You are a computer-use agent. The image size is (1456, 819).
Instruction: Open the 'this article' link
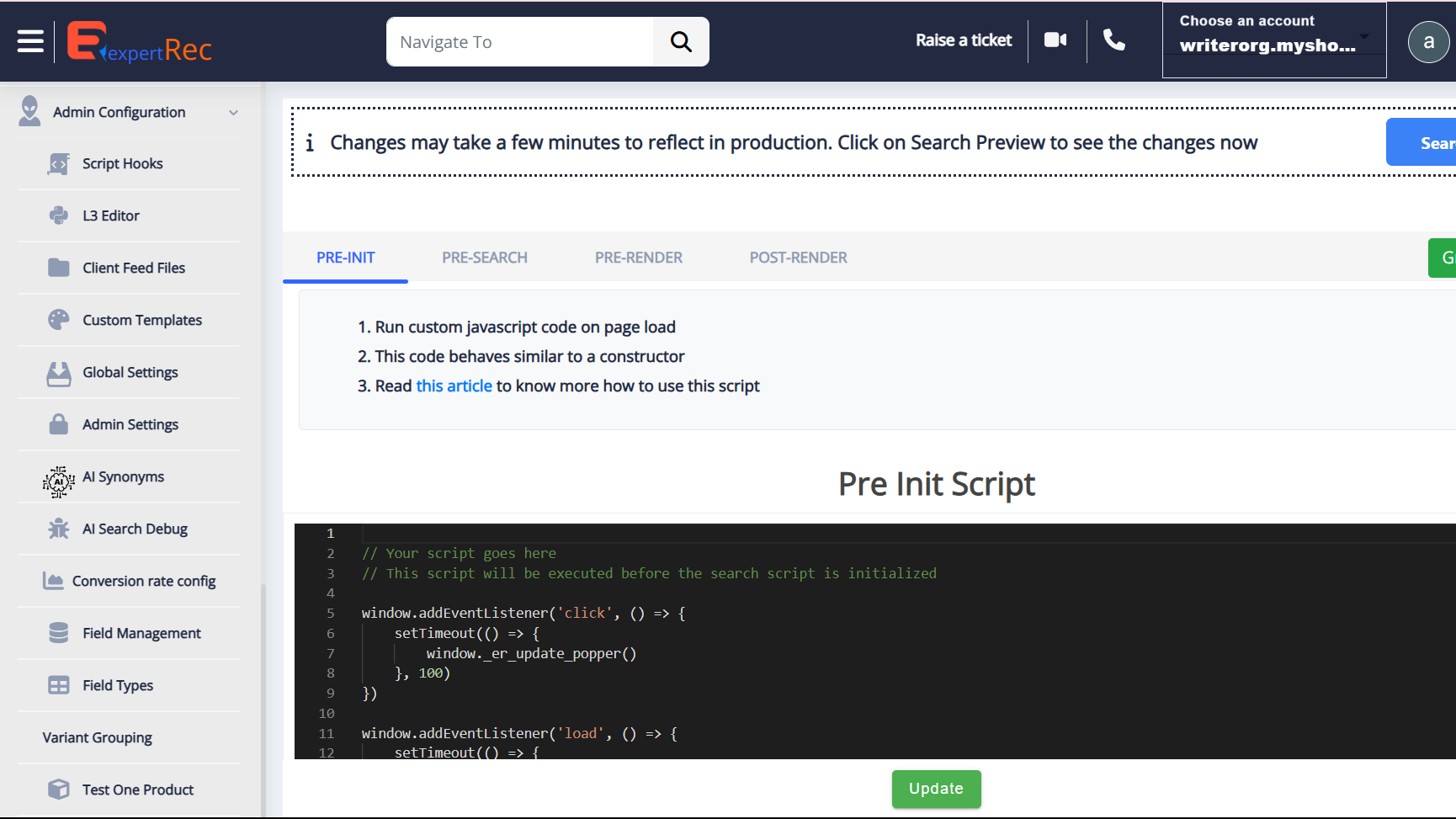tap(454, 386)
